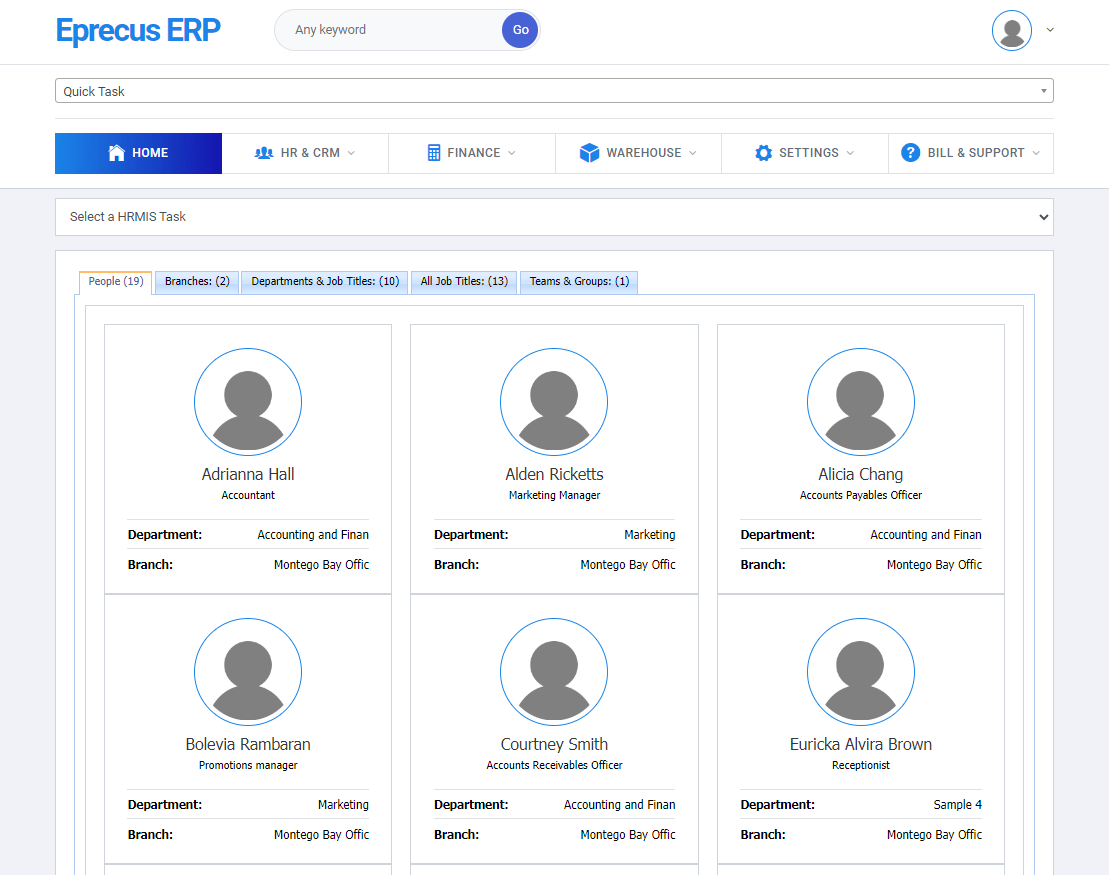Go to the HOME menu
The height and width of the screenshot is (875, 1109).
(139, 153)
